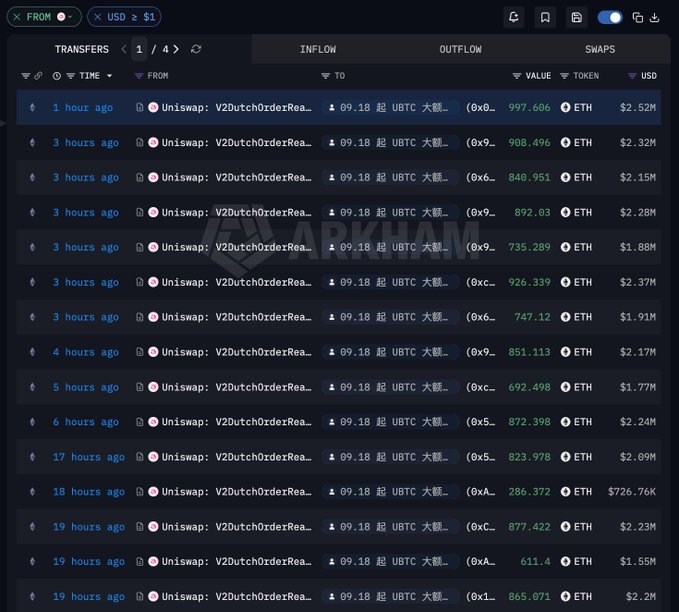Remove the USD ≥ $1 filter
This screenshot has width=679, height=612.
coord(98,17)
